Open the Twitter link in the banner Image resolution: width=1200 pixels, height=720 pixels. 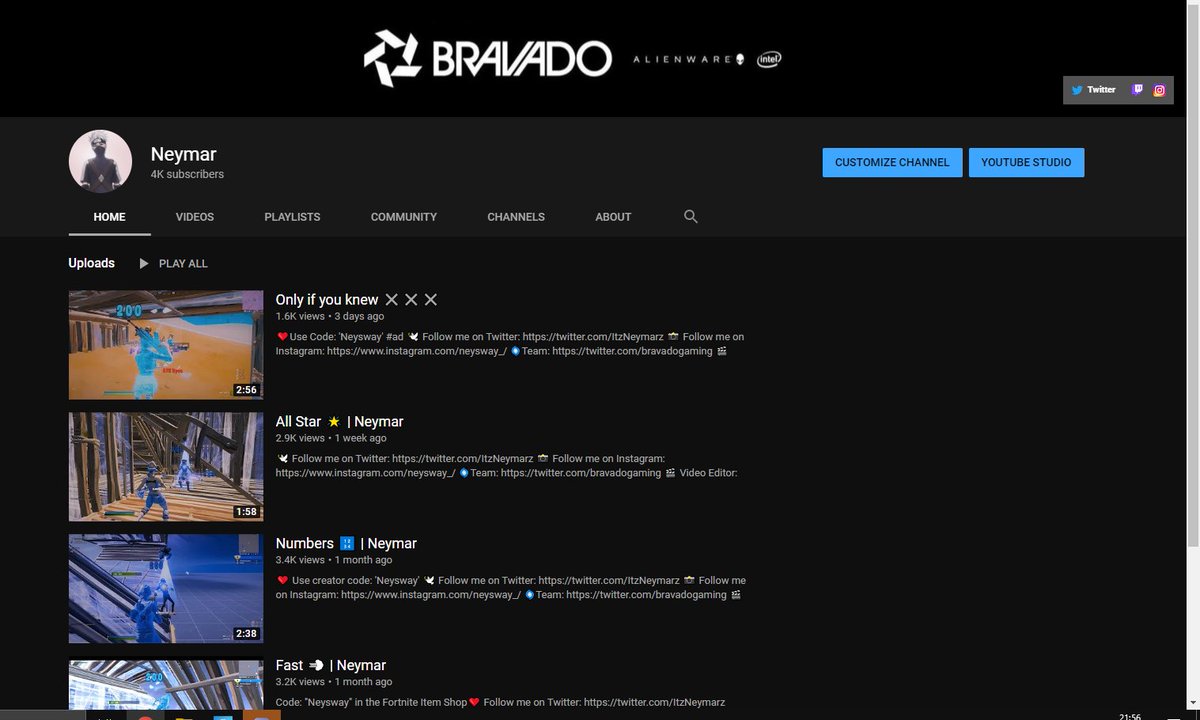coord(1093,90)
